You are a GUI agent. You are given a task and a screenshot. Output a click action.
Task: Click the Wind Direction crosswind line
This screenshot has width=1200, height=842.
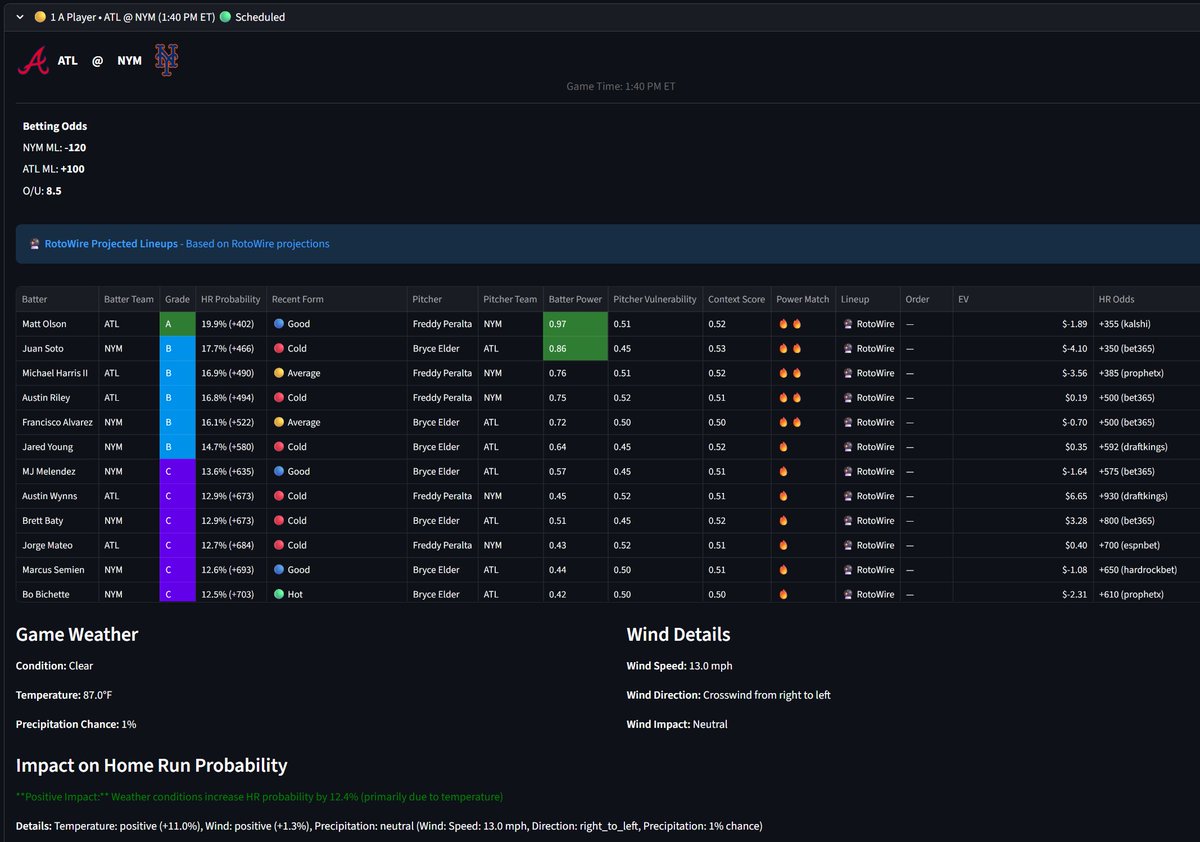[x=728, y=695]
